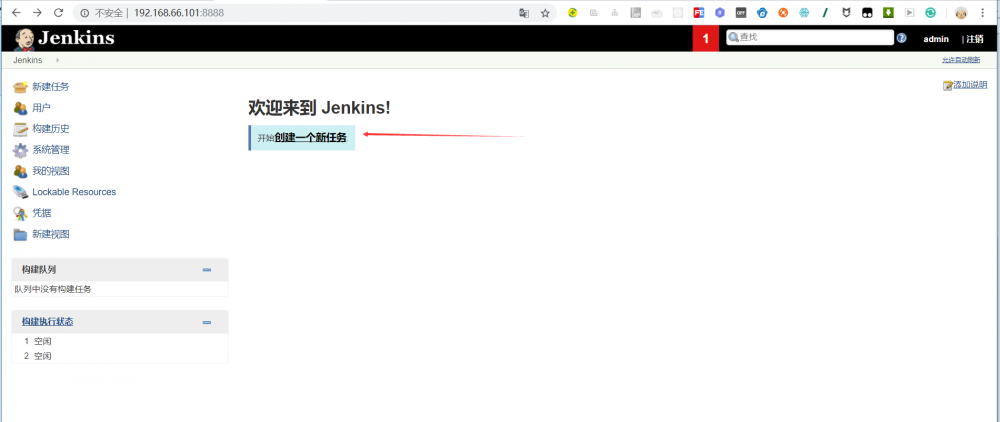Click the admin user link
The width and height of the screenshot is (1000, 422).
(x=936, y=39)
